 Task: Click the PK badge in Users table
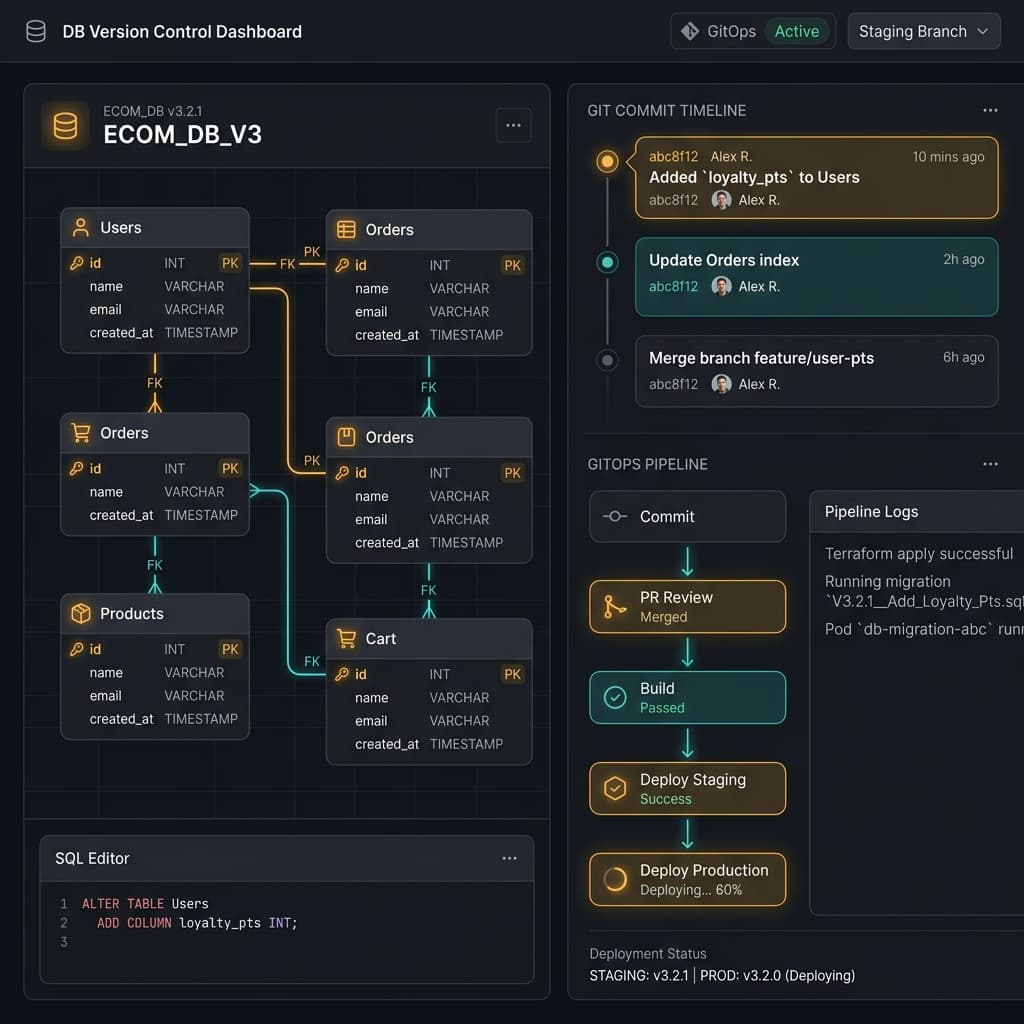[230, 263]
